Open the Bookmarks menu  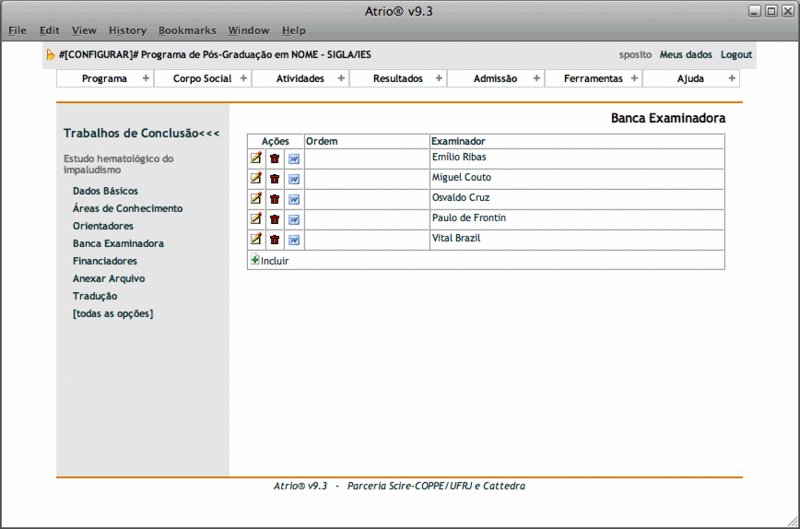187,31
